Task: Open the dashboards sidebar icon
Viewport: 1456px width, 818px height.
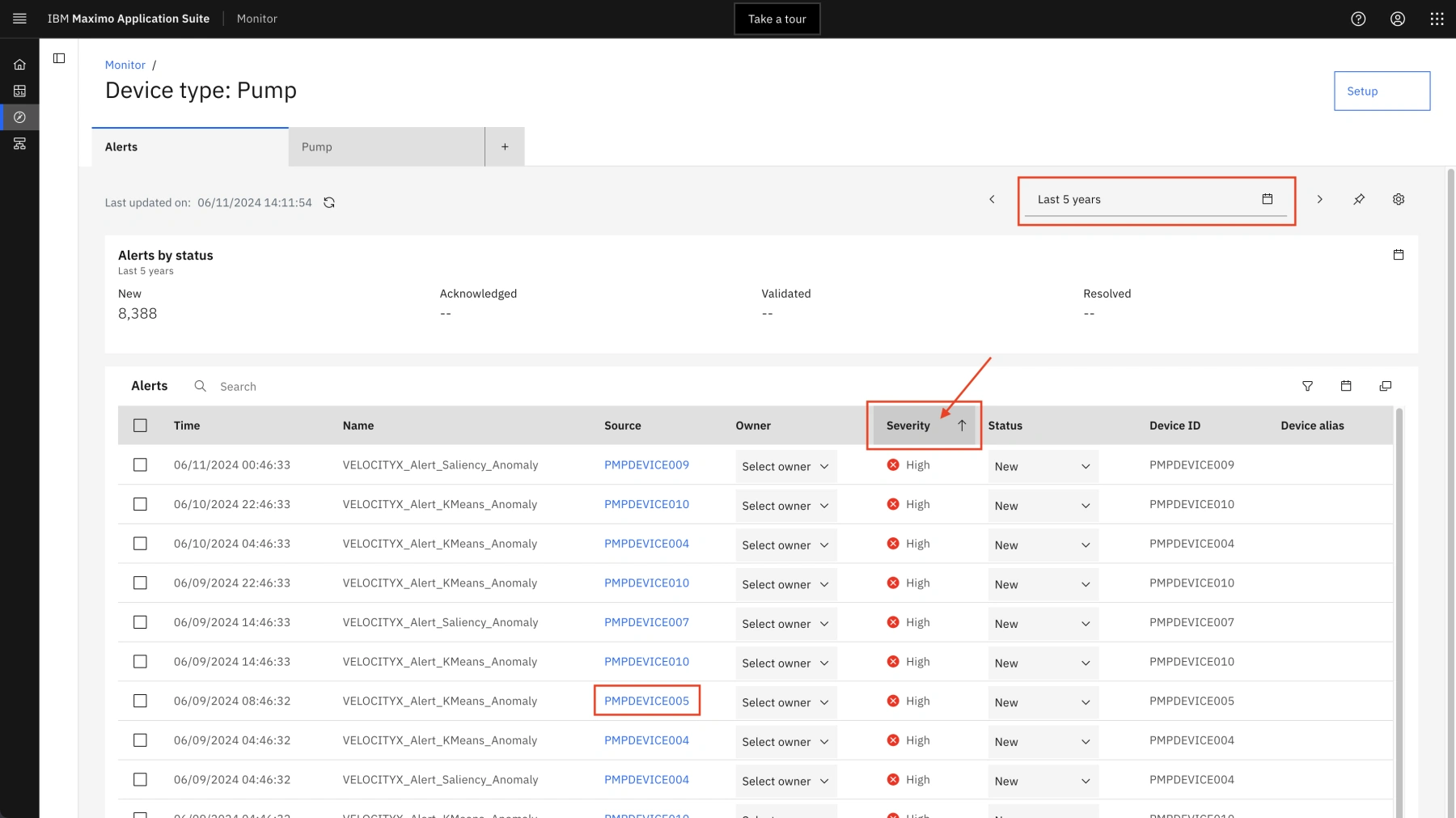Action: point(19,91)
